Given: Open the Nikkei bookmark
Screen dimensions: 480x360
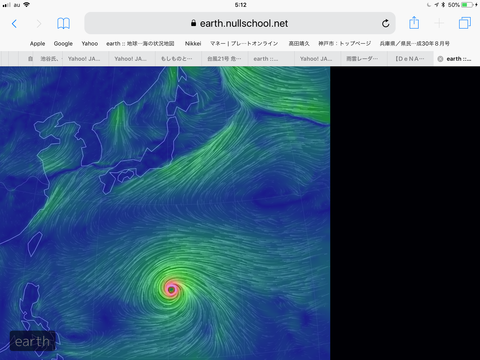Looking at the screenshot, I should [x=193, y=44].
